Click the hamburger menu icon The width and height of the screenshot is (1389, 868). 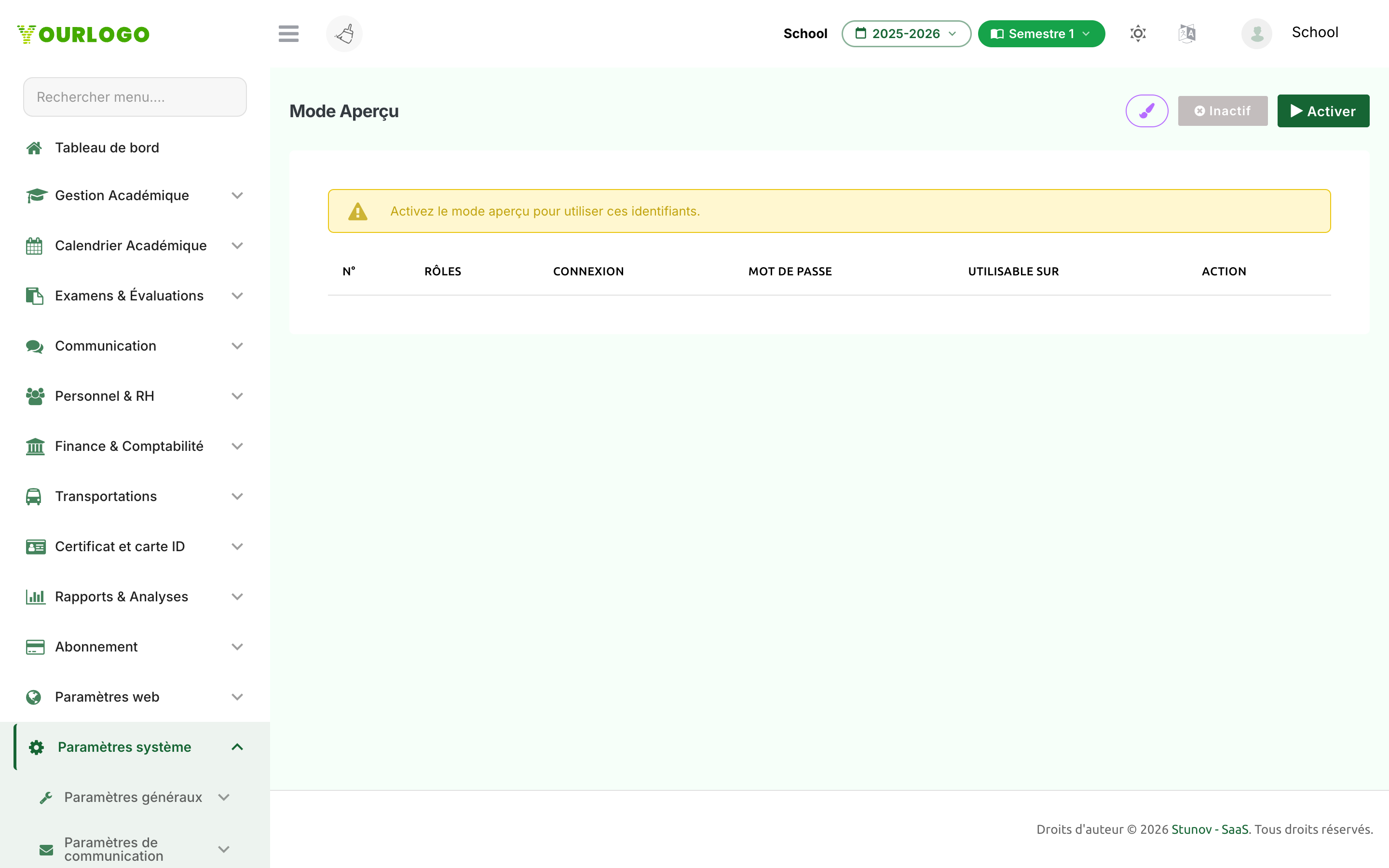coord(288,34)
